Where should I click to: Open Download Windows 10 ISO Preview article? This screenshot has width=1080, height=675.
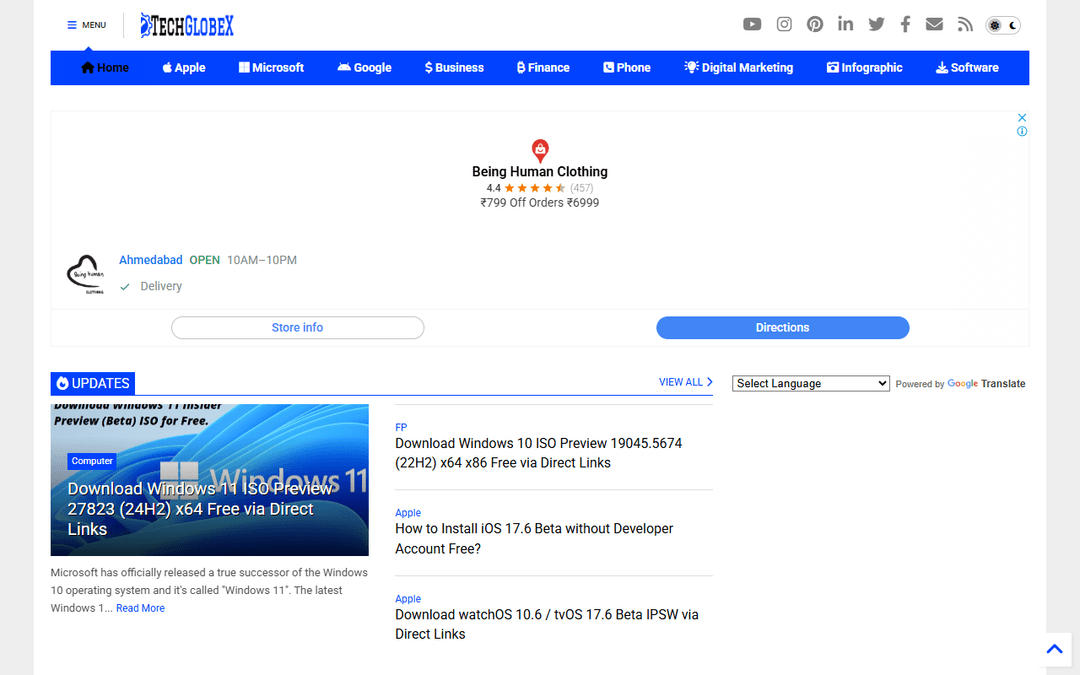(539, 453)
